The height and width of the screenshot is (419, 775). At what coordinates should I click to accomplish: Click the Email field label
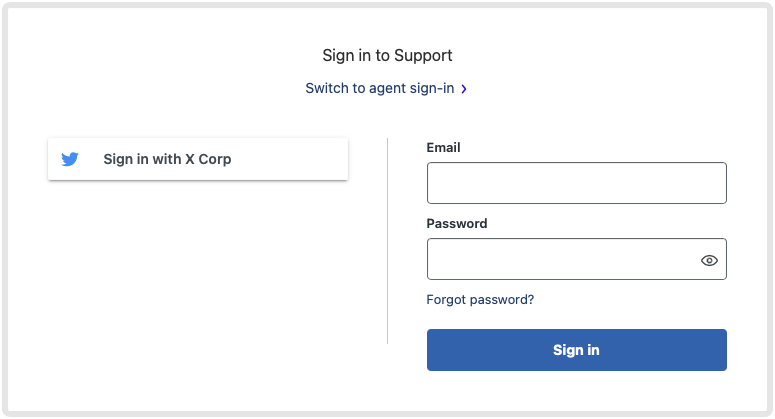(443, 147)
